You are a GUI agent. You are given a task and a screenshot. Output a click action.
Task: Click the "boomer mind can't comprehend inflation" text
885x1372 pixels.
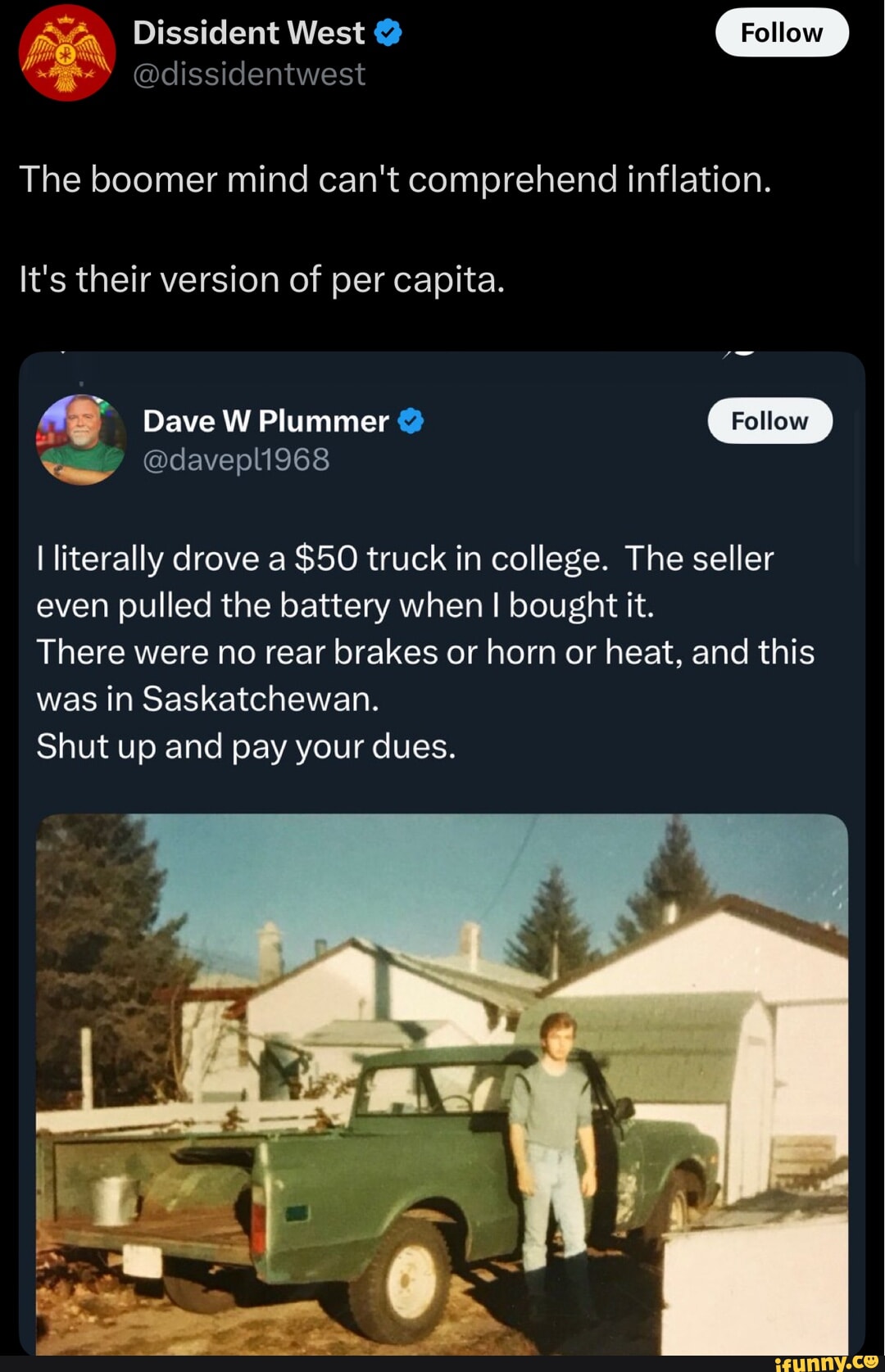pyautogui.click(x=395, y=179)
